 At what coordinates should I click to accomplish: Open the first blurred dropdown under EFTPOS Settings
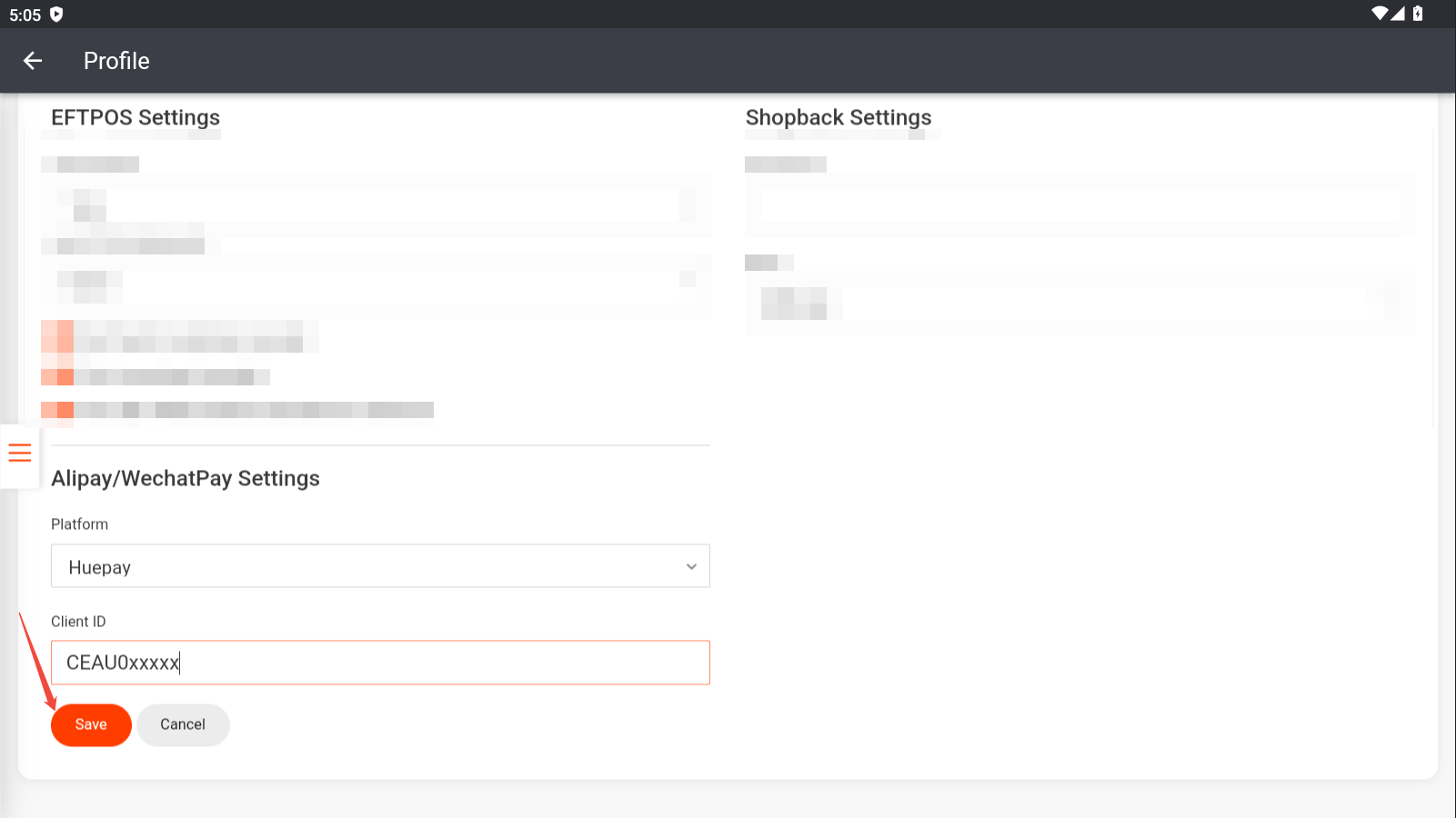(376, 205)
